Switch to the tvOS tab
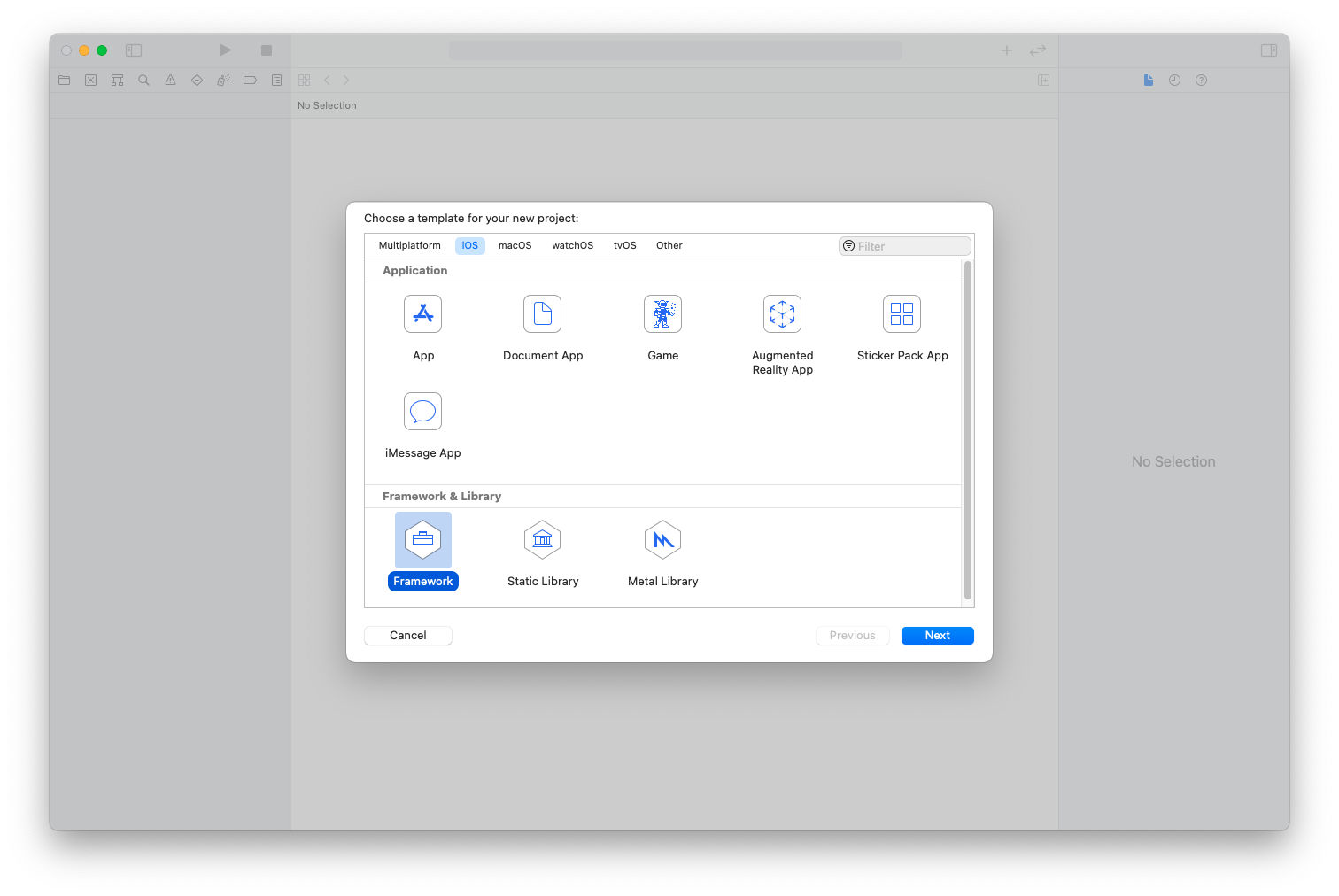 point(624,245)
